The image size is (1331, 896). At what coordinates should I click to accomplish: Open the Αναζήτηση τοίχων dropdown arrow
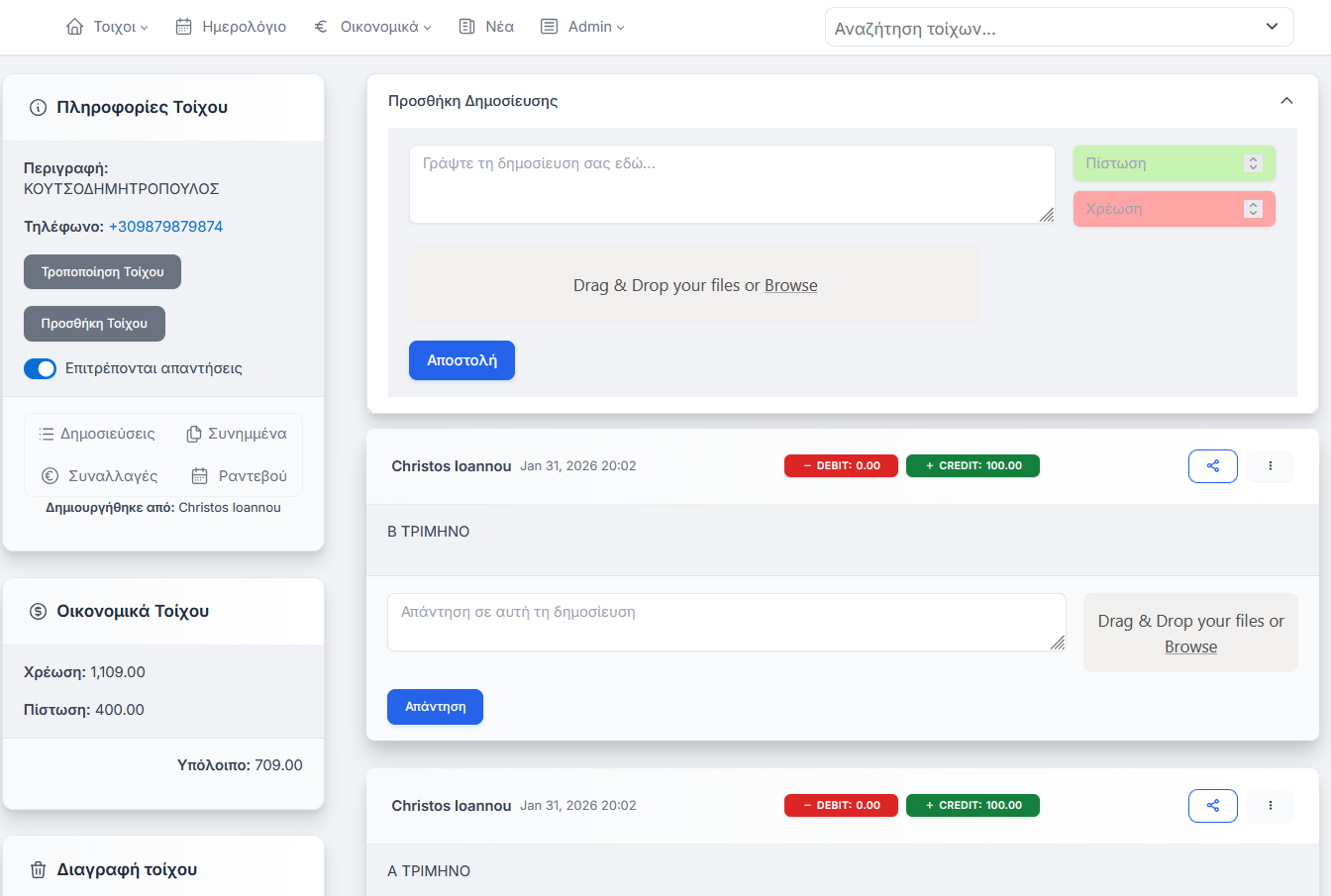tap(1272, 27)
